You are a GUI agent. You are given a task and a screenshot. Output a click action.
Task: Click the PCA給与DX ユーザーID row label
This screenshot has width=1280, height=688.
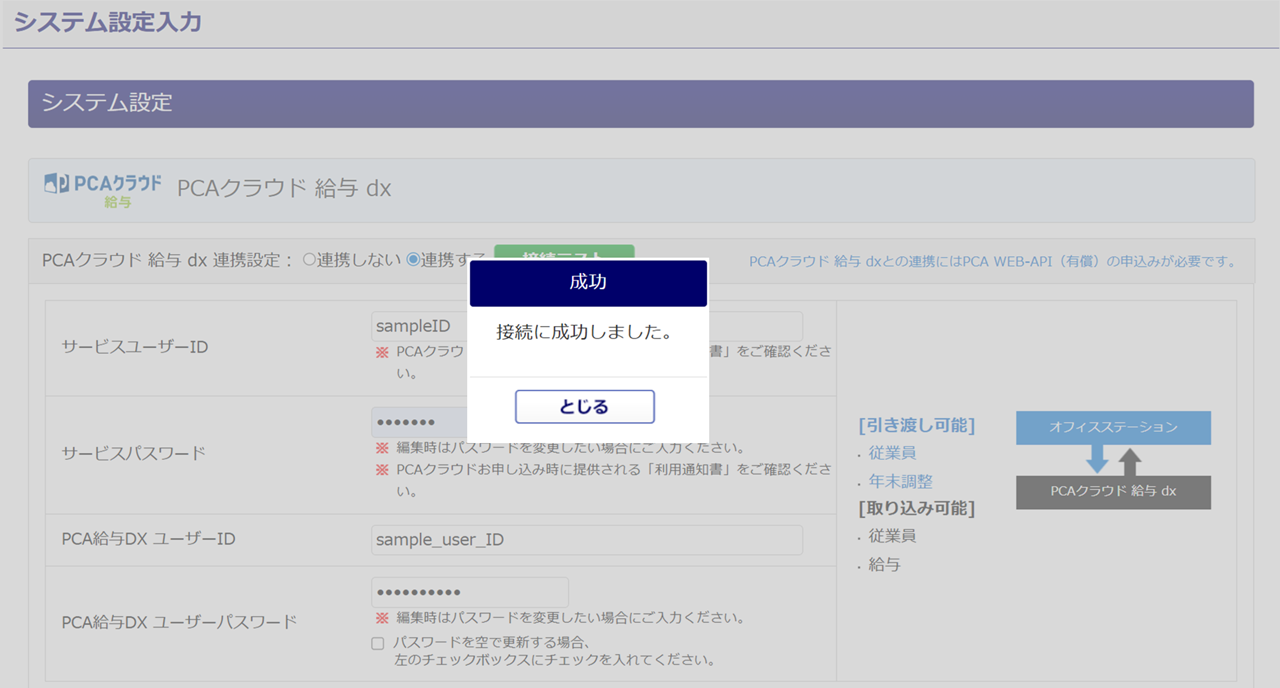pyautogui.click(x=148, y=539)
